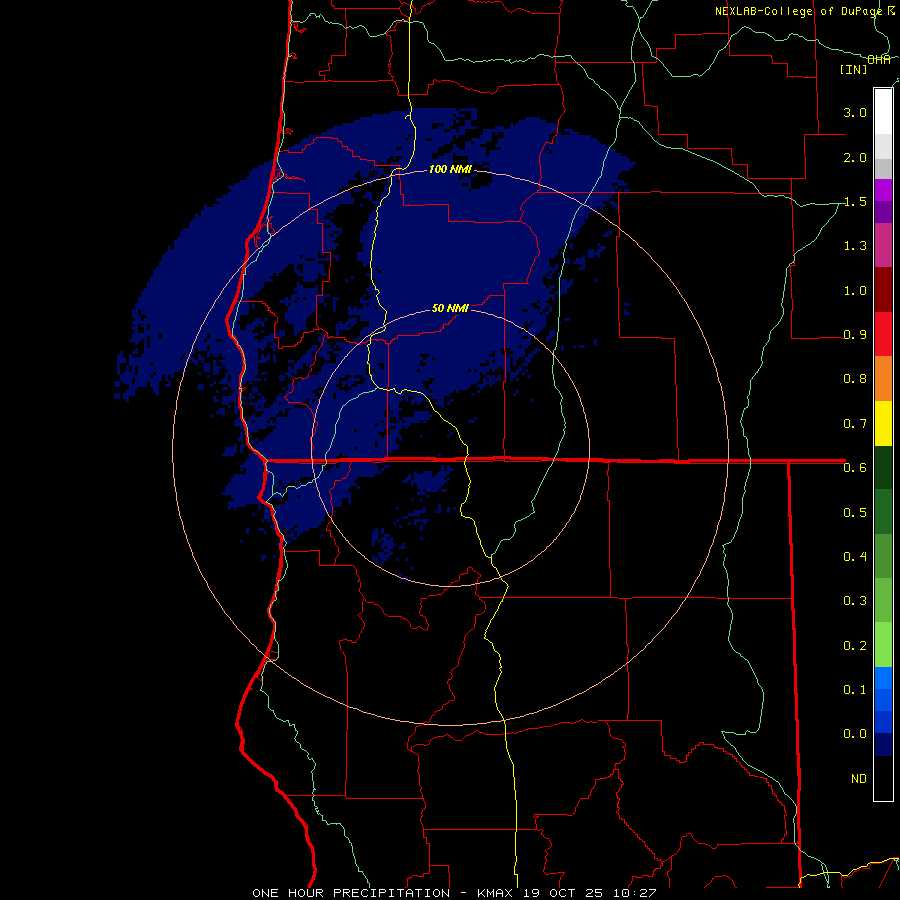Select the white swatch atop the legend
The height and width of the screenshot is (900, 900).
click(x=883, y=112)
